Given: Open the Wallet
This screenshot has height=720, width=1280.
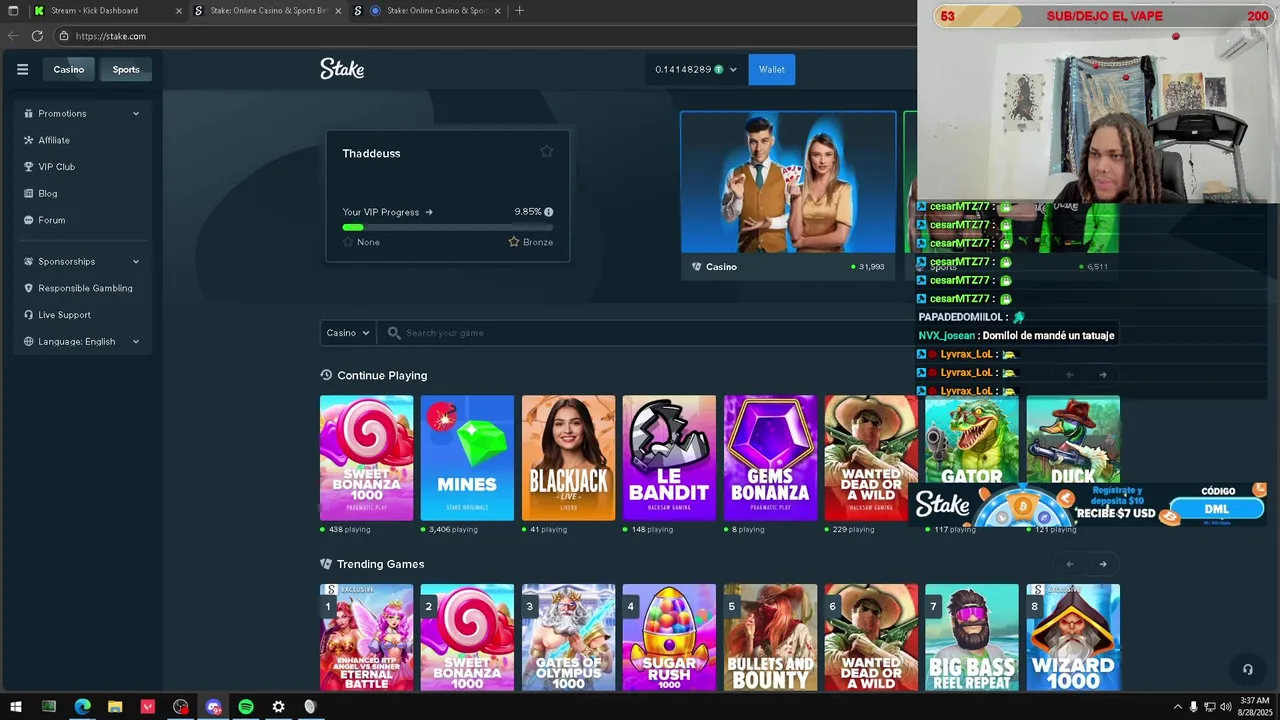Looking at the screenshot, I should click(x=772, y=69).
